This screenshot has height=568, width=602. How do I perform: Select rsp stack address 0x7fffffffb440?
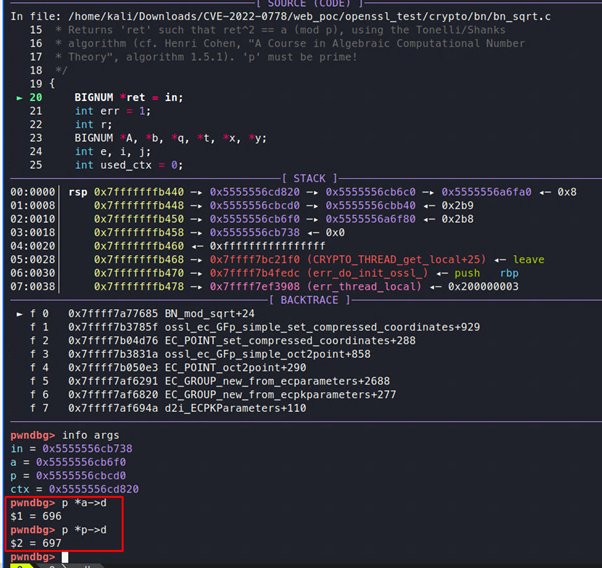pos(139,192)
